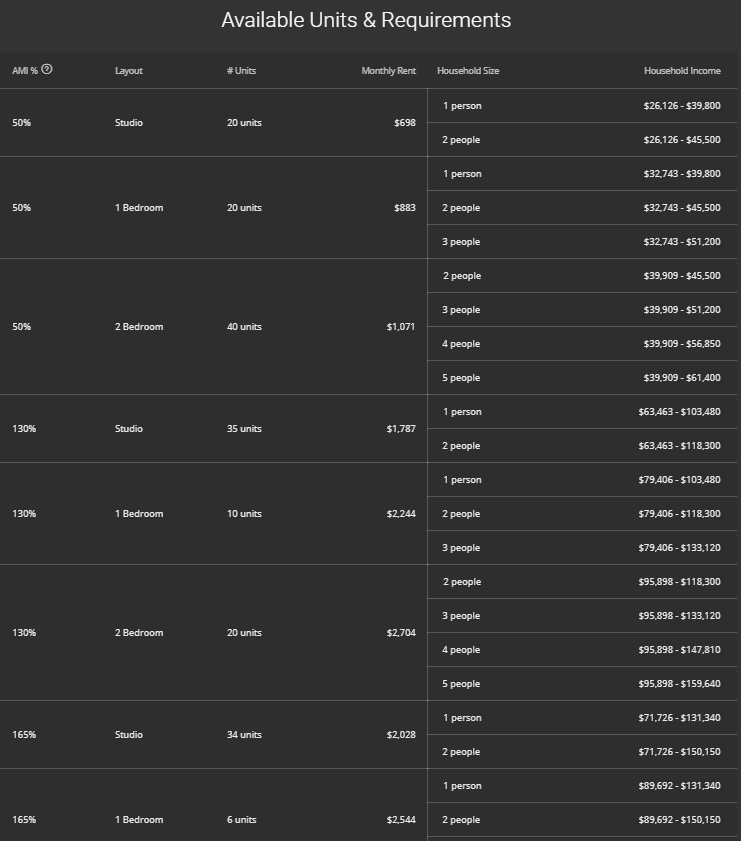
Task: Click the $1,787 monthly rent value
Action: tap(401, 429)
